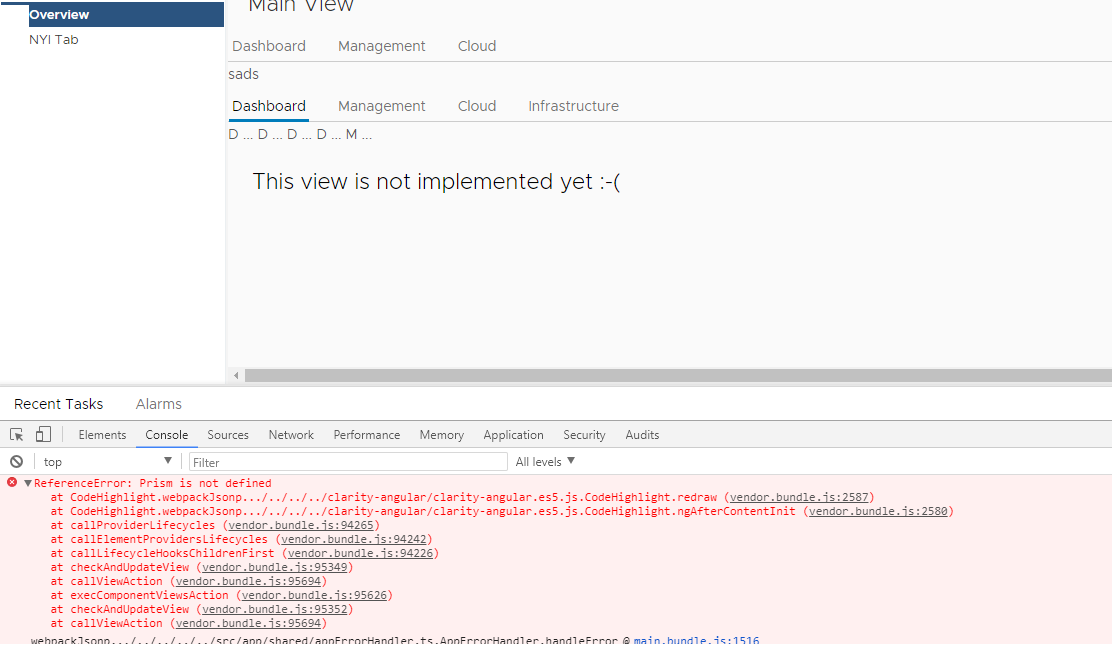Expand the ReferenceError stack trace arrow
The image size is (1112, 668).
26,483
